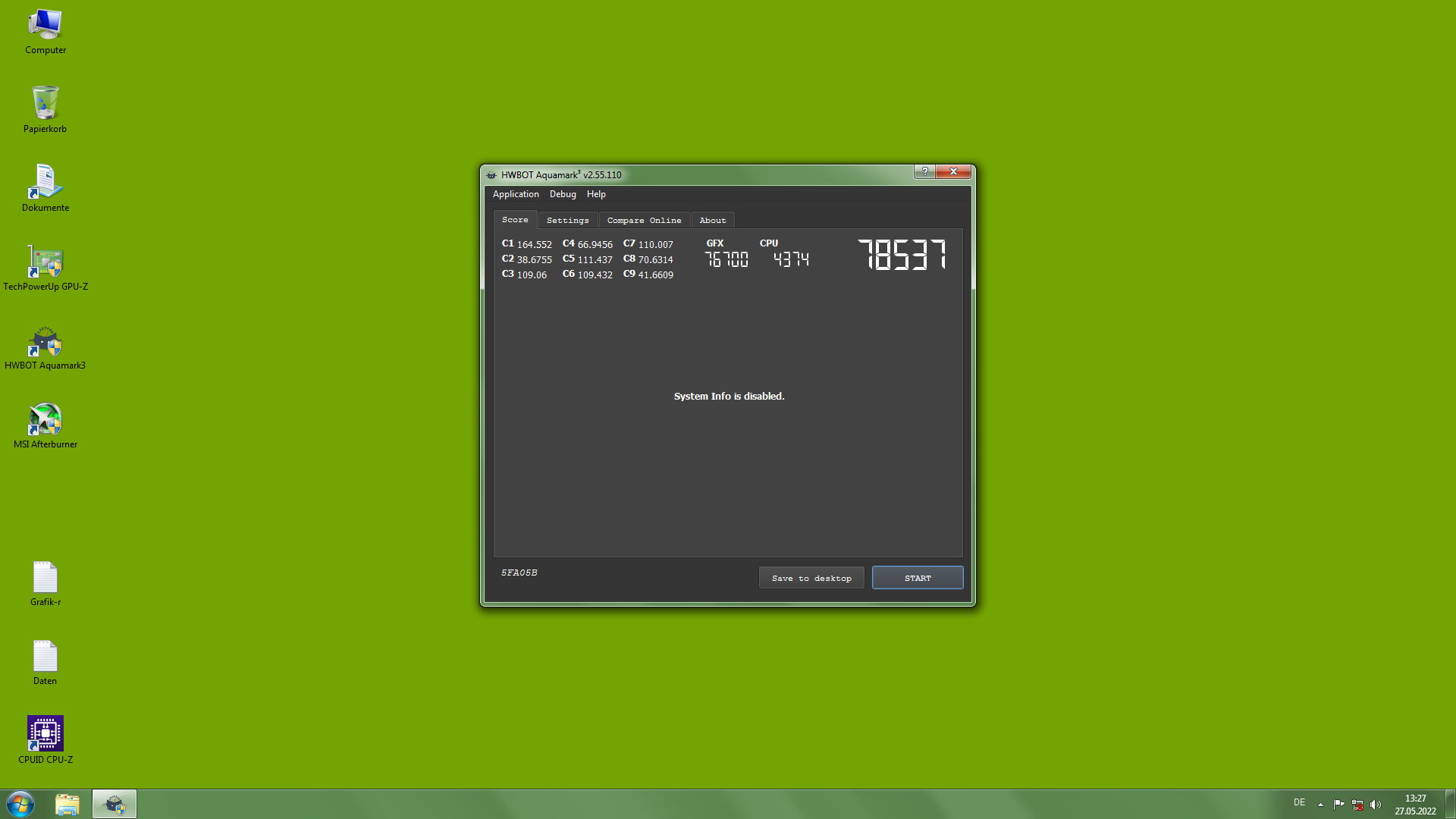Launch the TechPowerUp GPU-Z shortcut
Viewport: 1456px width, 819px height.
(45, 268)
